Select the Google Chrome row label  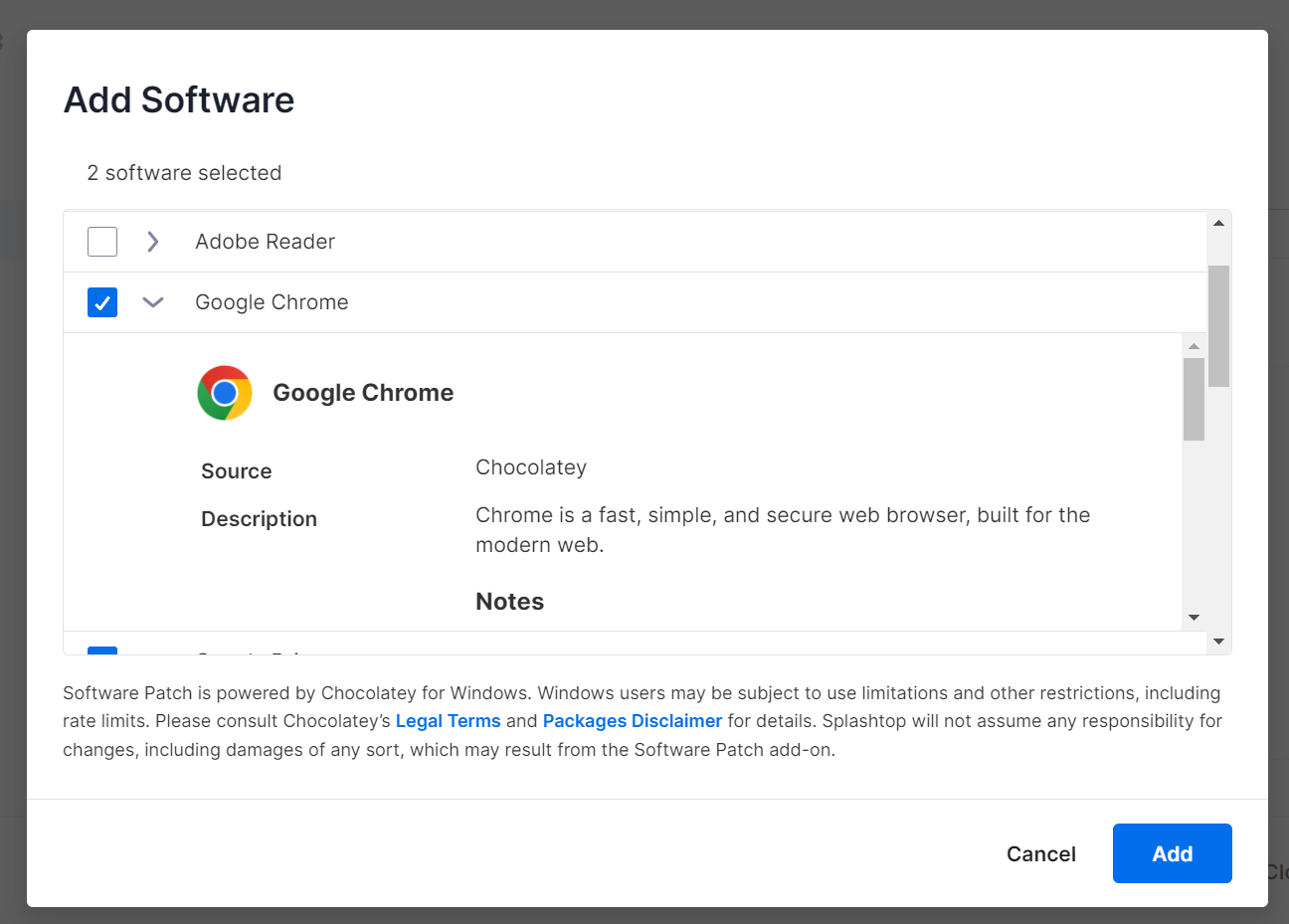pyautogui.click(x=272, y=302)
